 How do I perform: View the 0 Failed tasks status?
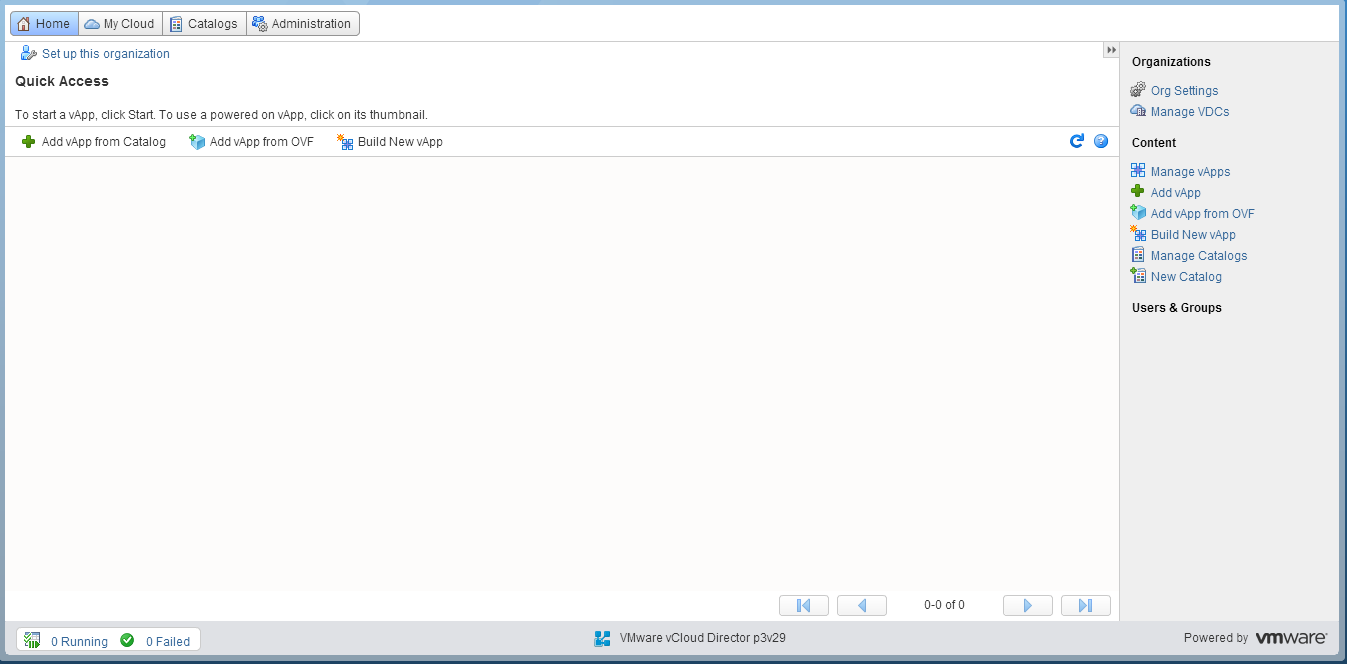pos(167,641)
